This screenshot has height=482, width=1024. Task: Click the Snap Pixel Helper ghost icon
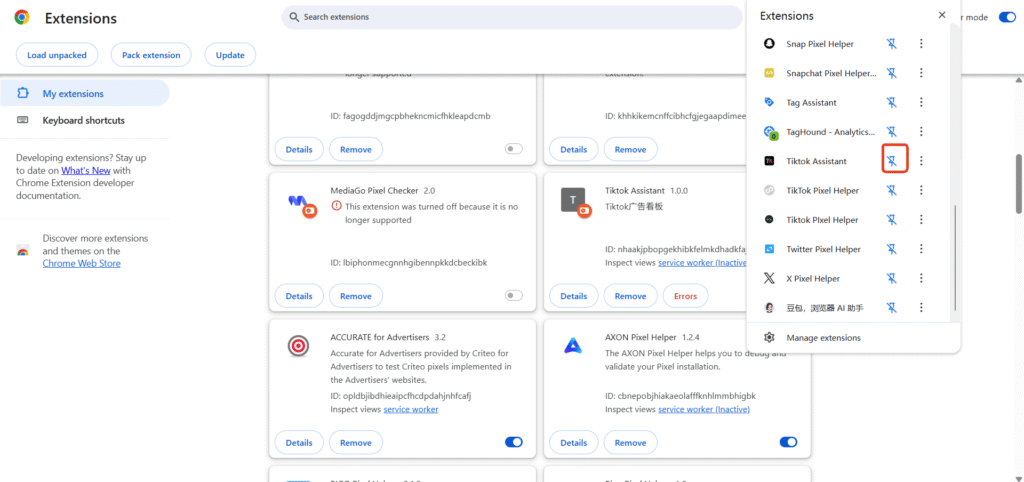(769, 44)
